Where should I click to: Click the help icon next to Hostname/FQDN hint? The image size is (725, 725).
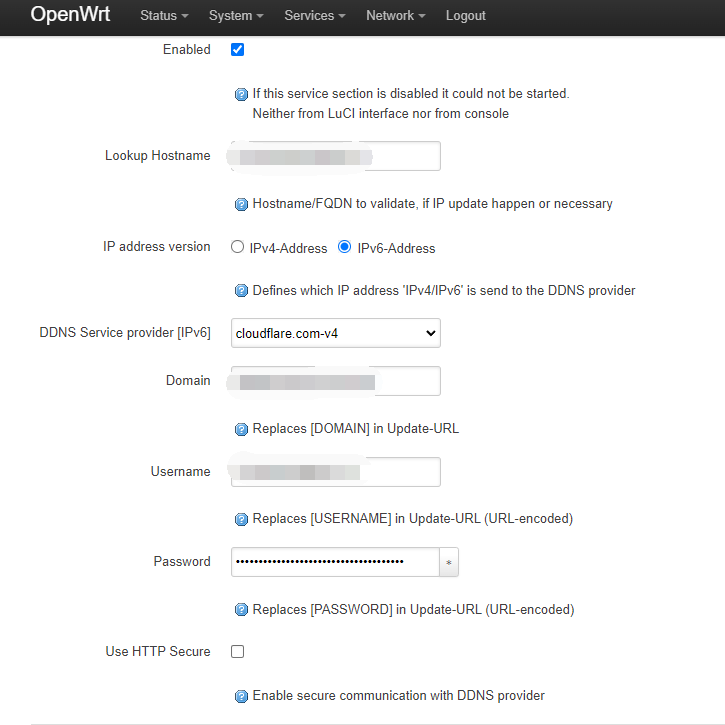(x=241, y=204)
